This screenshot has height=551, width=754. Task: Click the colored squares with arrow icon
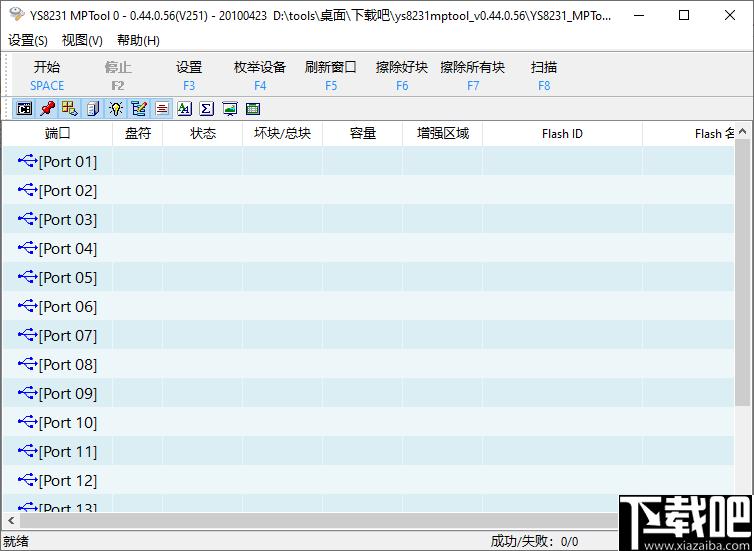pyautogui.click(x=70, y=109)
